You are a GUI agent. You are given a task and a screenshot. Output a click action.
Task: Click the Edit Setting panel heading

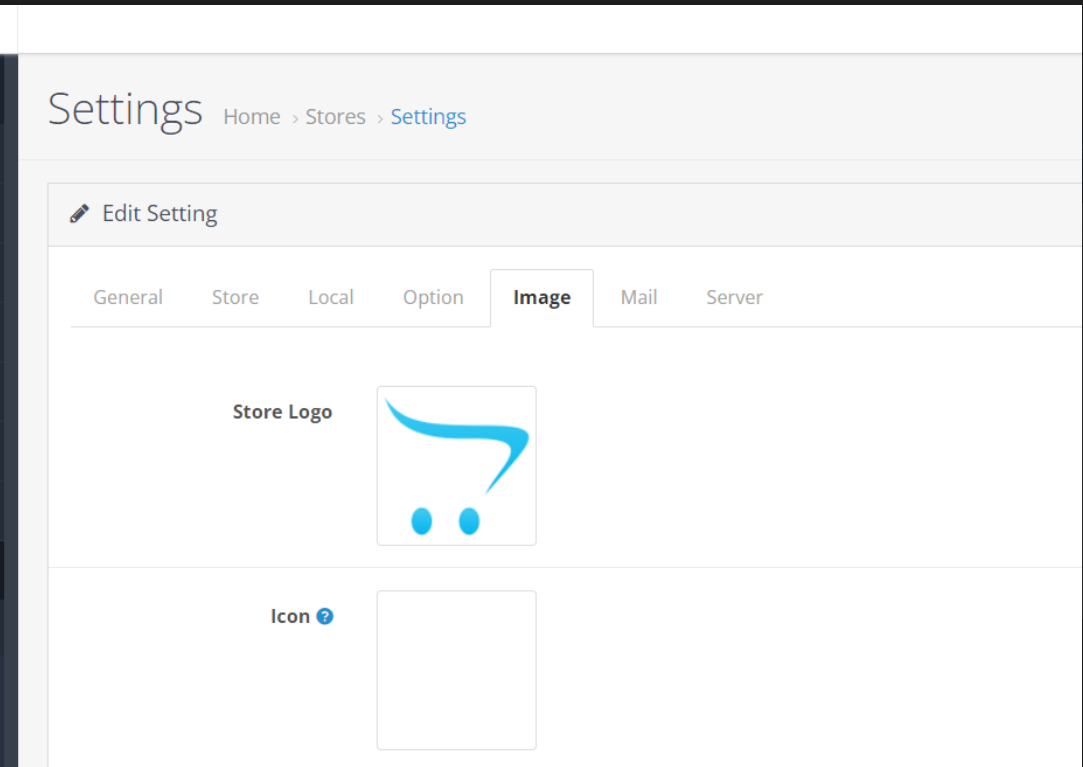click(160, 214)
